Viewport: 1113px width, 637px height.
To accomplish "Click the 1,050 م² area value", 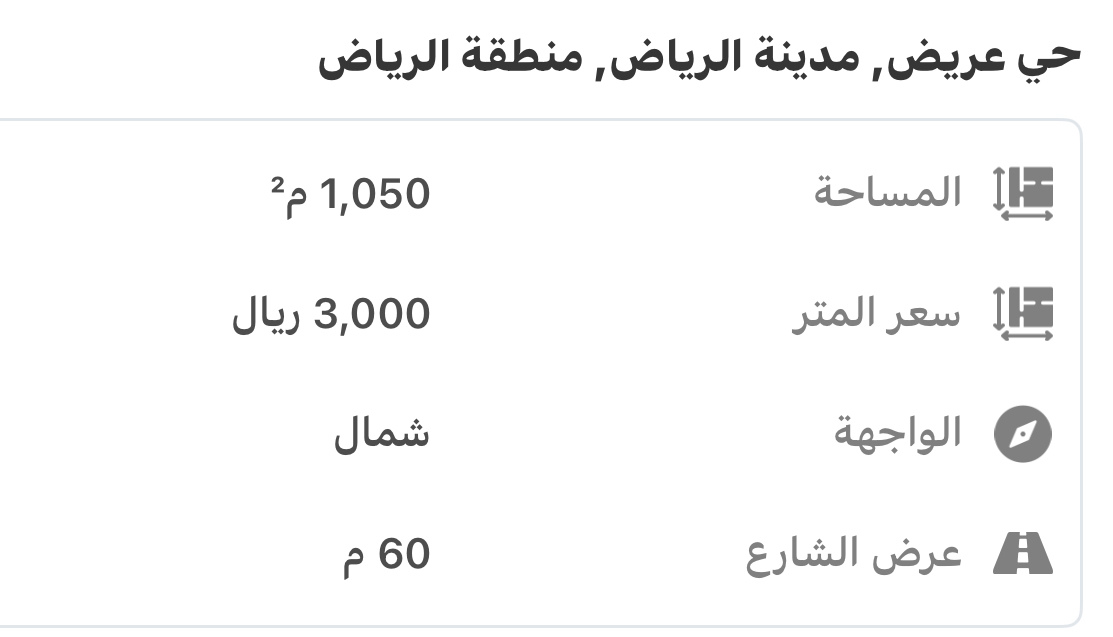I will click(351, 195).
